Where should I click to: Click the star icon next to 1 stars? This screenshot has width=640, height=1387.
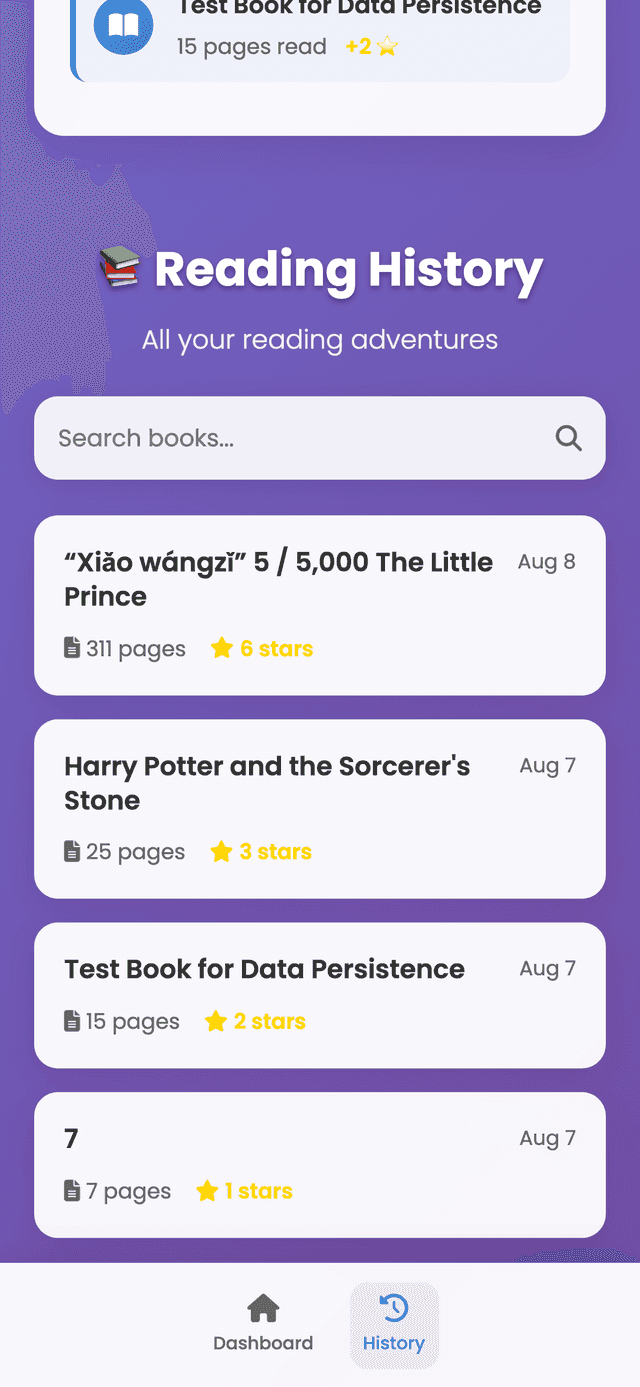(208, 1190)
